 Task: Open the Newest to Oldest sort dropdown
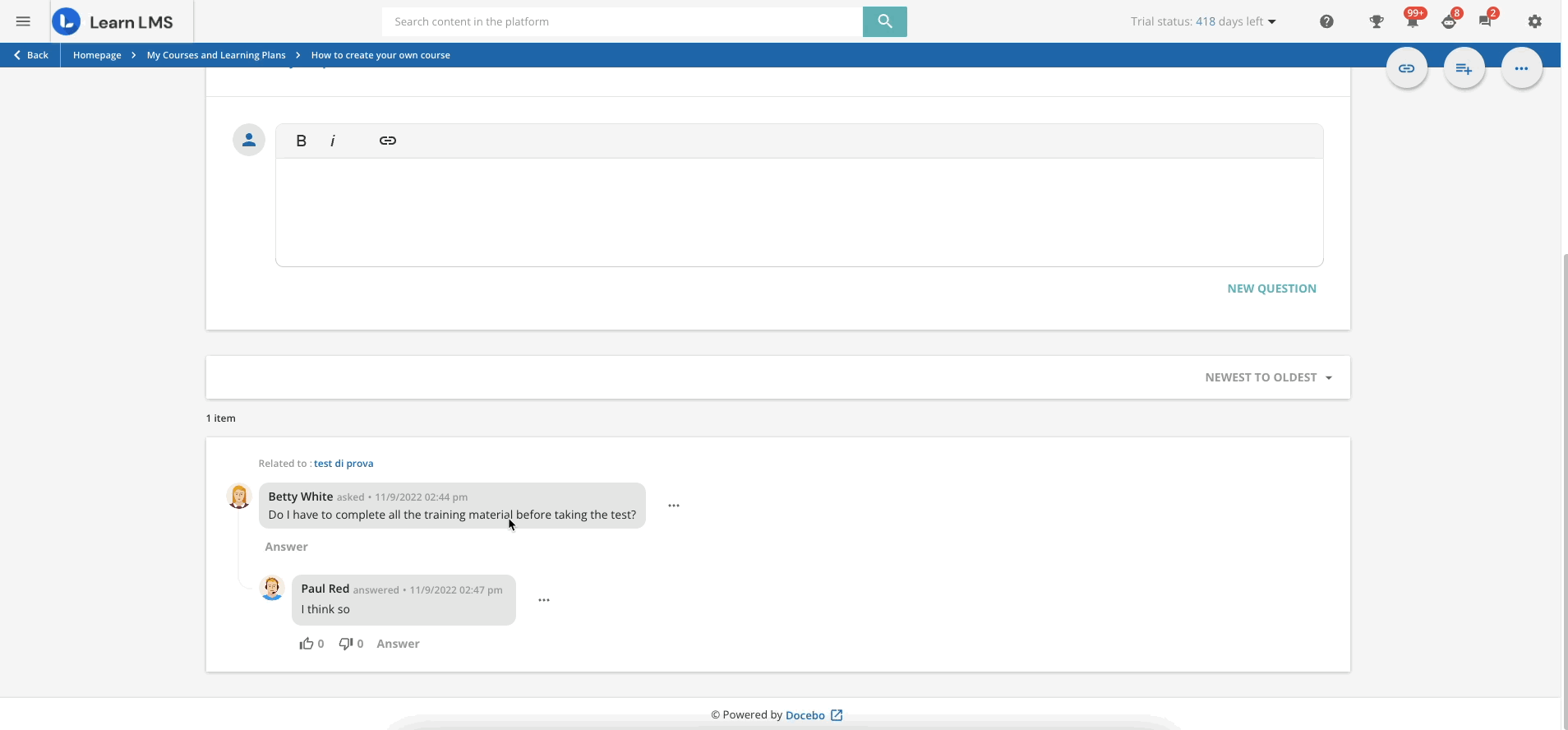(1268, 377)
